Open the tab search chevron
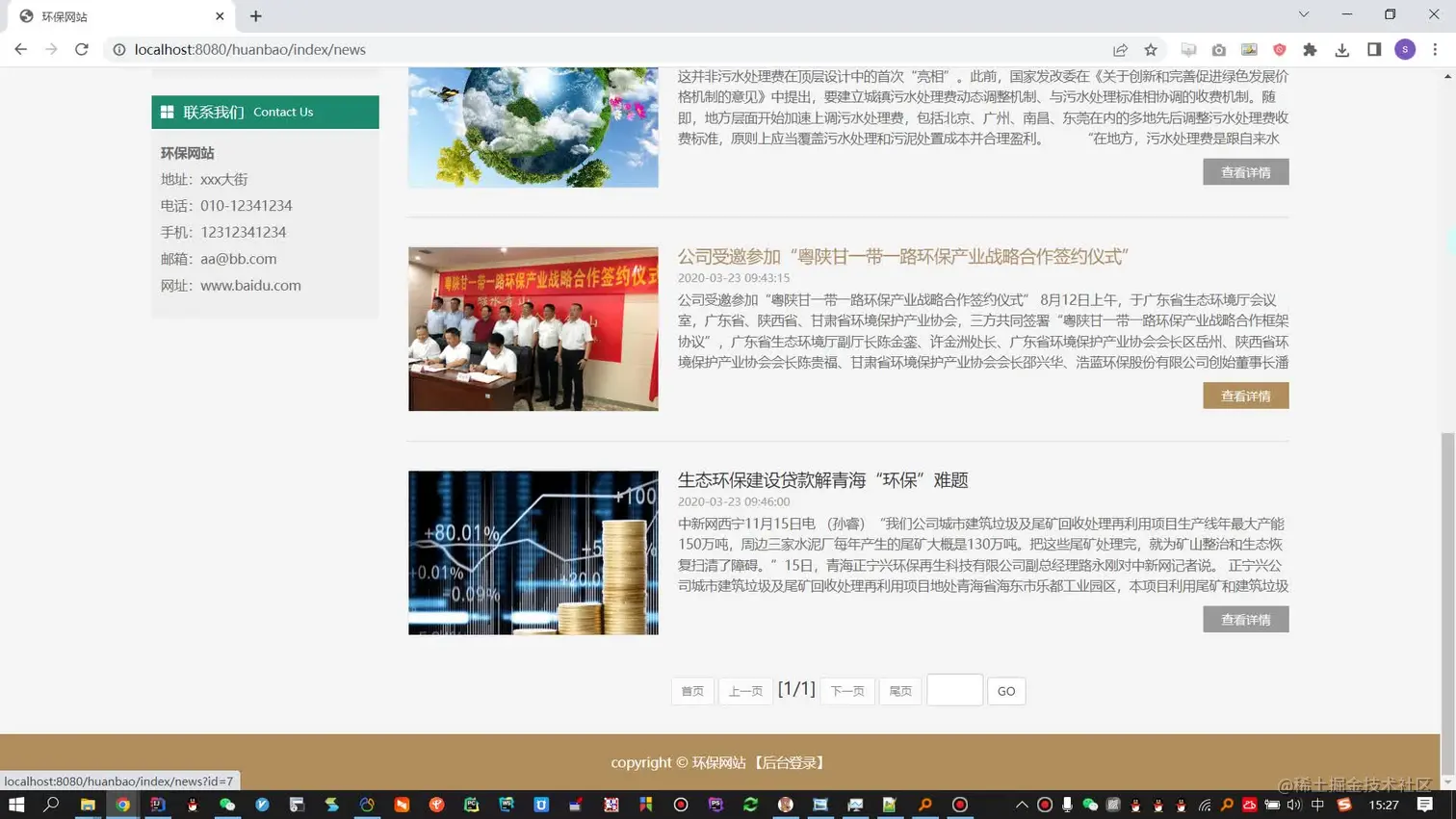The height and width of the screenshot is (819, 1456). pyautogui.click(x=1304, y=14)
